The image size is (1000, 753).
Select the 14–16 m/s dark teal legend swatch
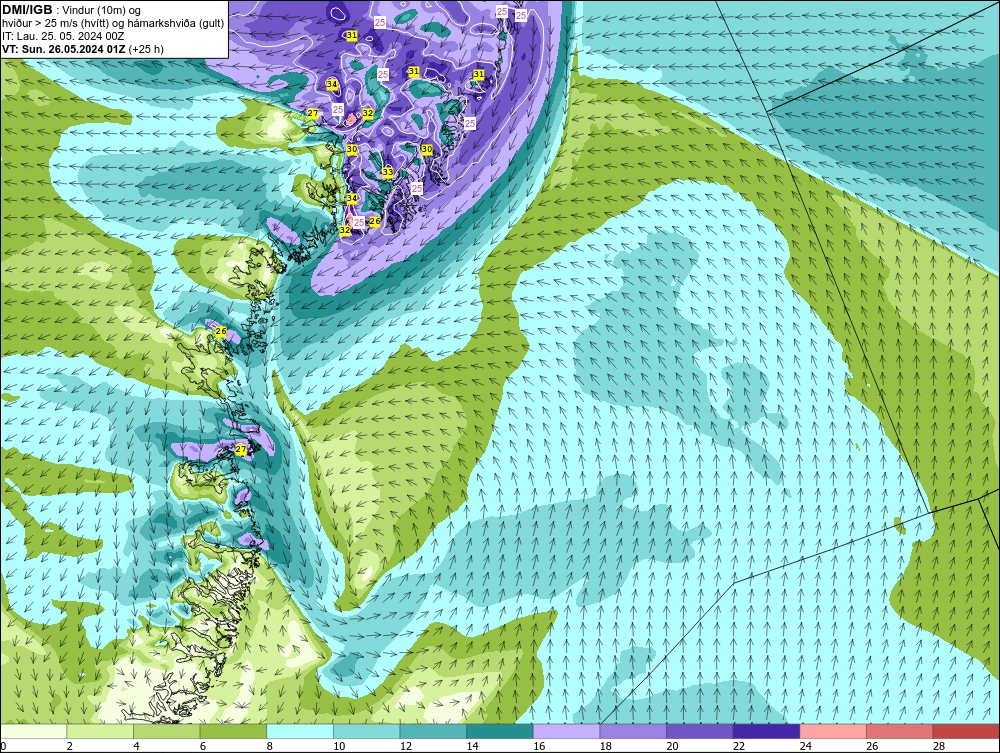click(499, 731)
